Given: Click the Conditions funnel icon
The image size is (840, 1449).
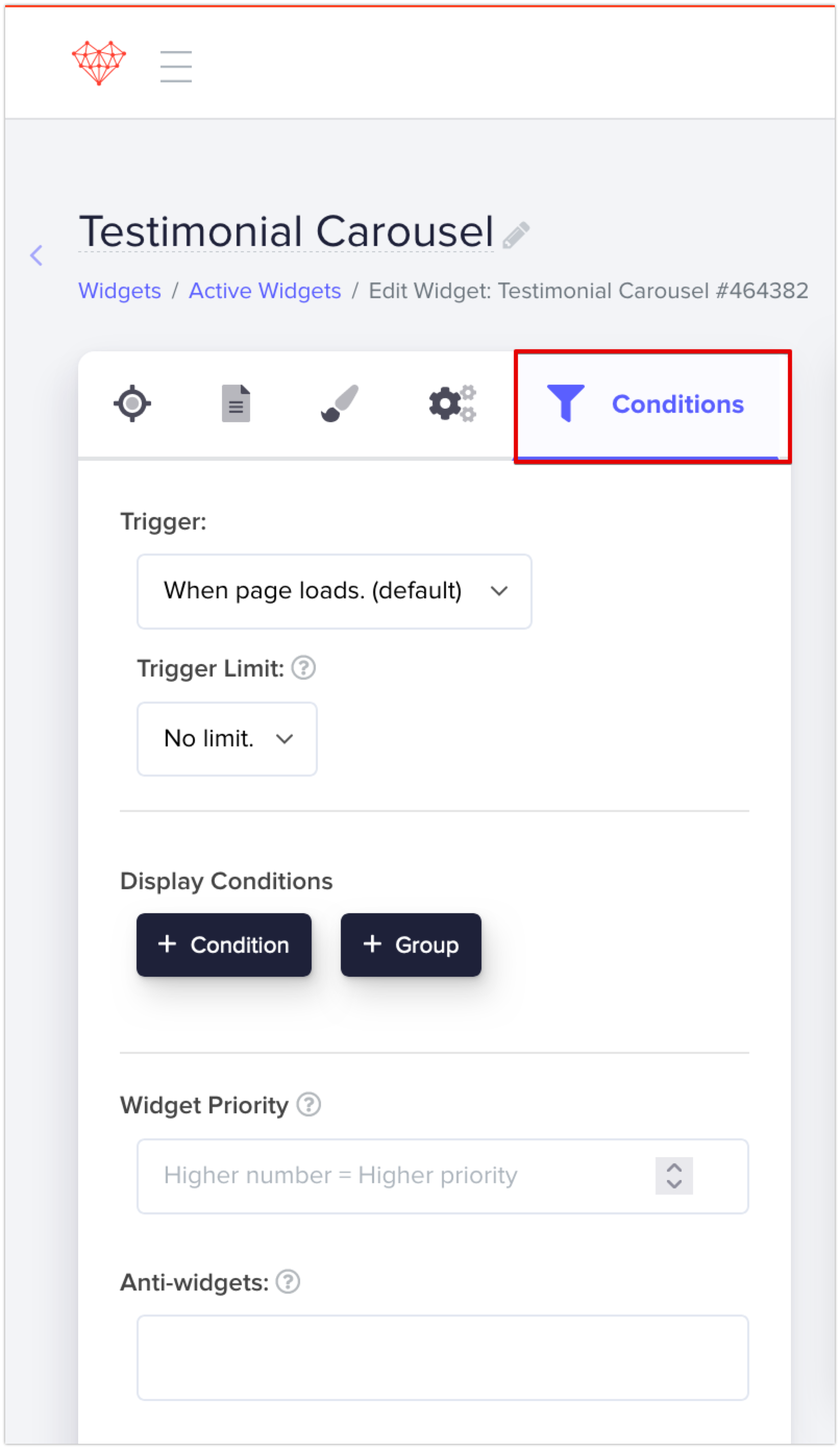Looking at the screenshot, I should click(567, 403).
